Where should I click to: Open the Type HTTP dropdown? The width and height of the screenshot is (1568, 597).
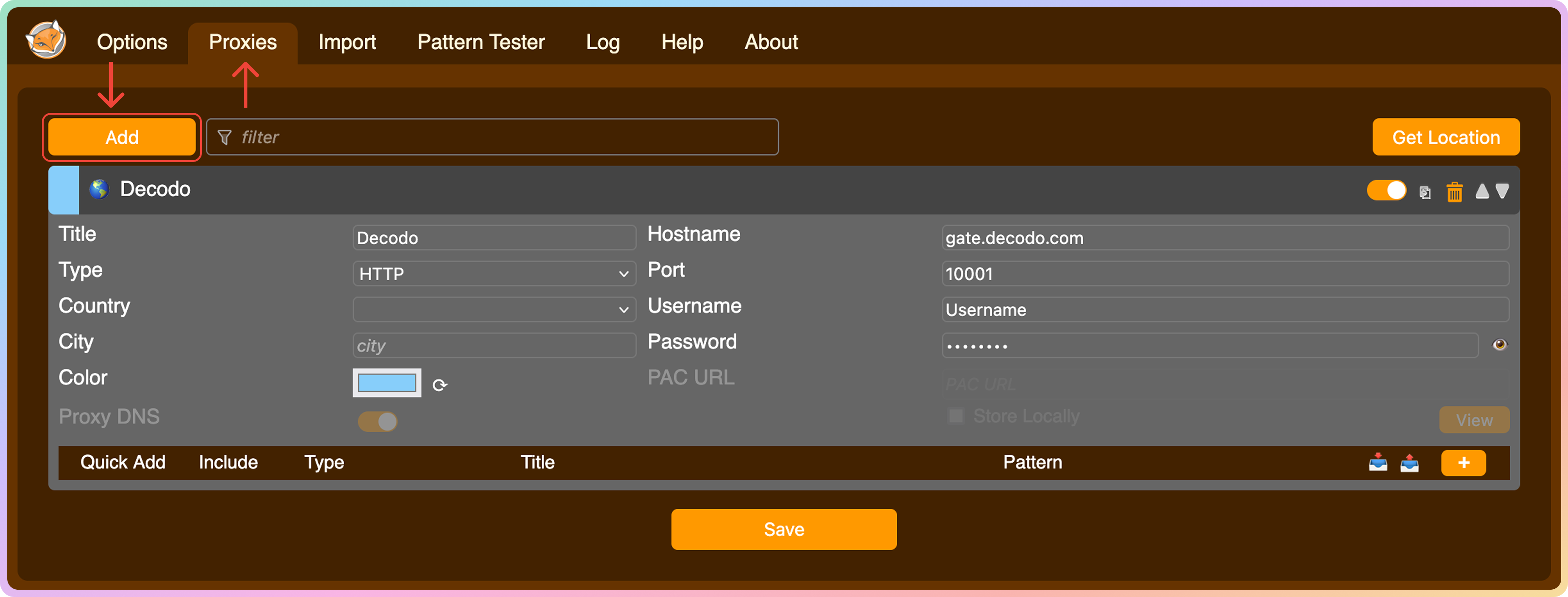click(494, 273)
